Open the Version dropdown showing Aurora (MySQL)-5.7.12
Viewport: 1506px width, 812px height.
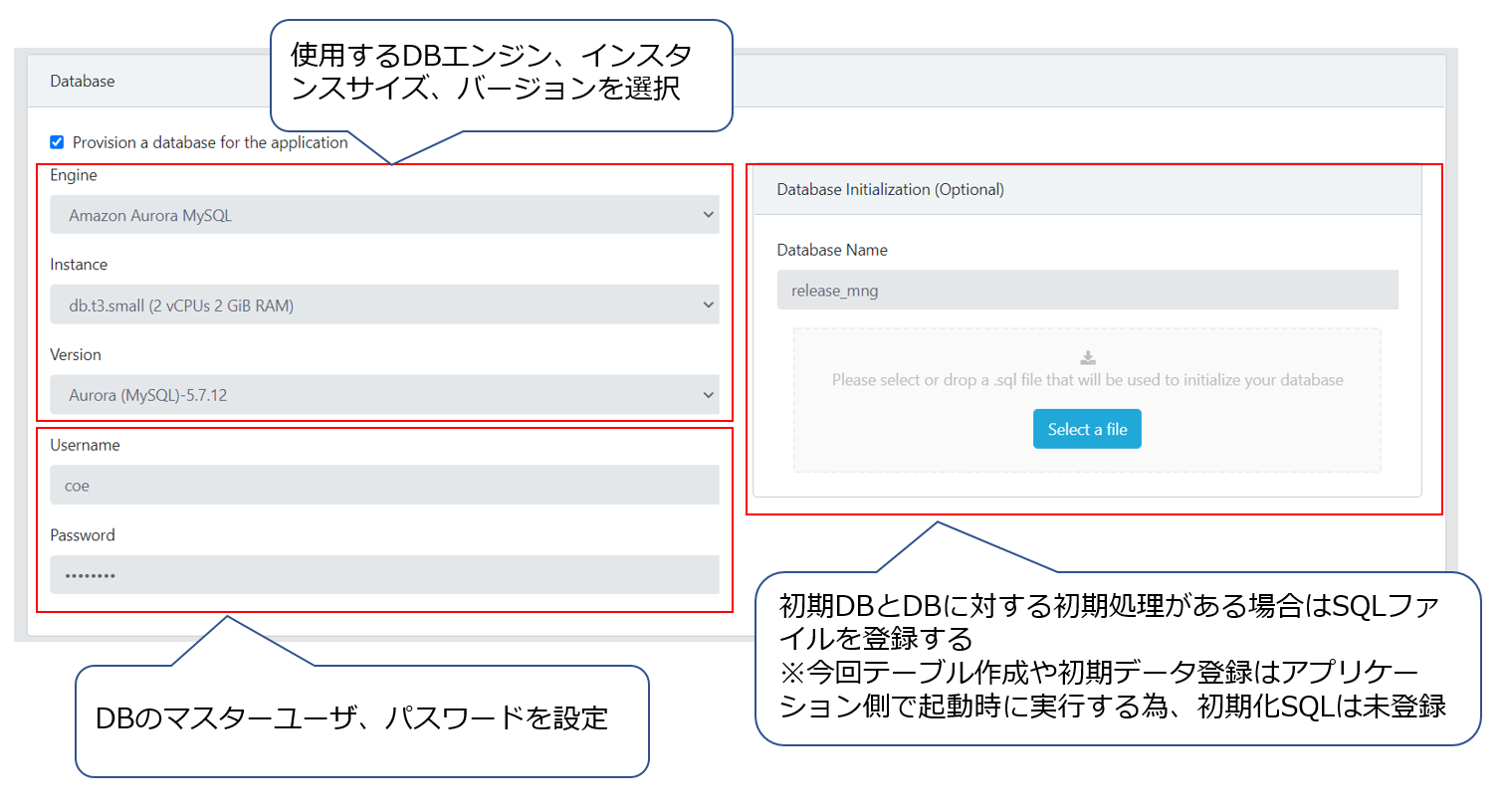pos(384,395)
